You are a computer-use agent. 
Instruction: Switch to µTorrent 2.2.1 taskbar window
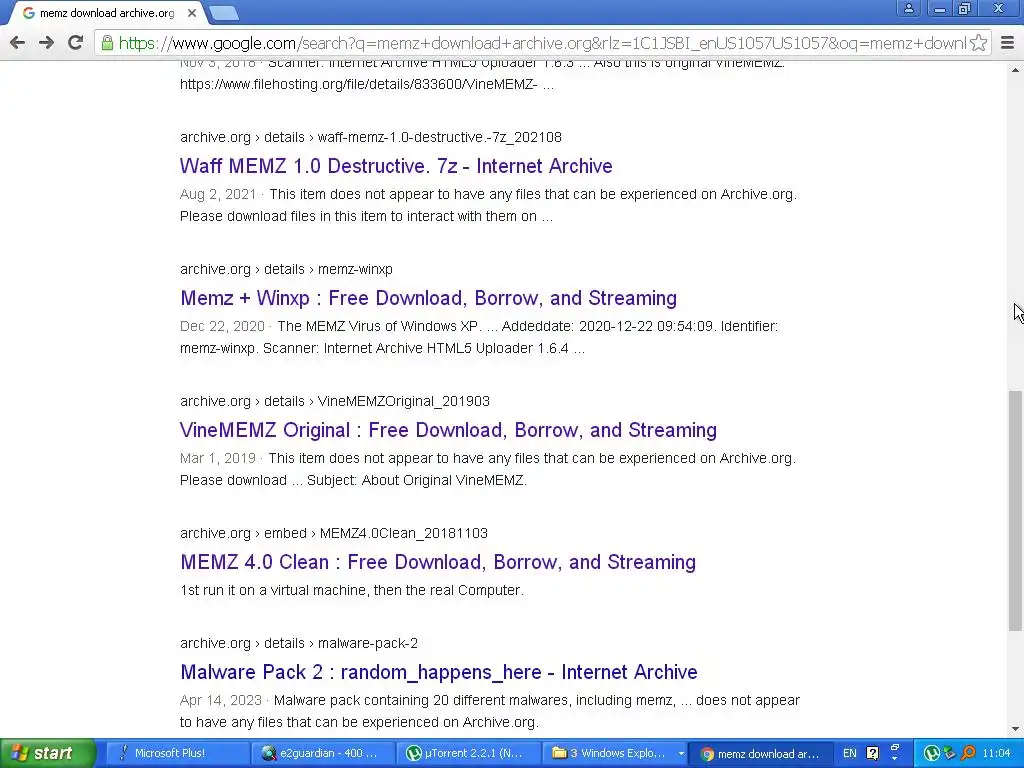coord(468,753)
